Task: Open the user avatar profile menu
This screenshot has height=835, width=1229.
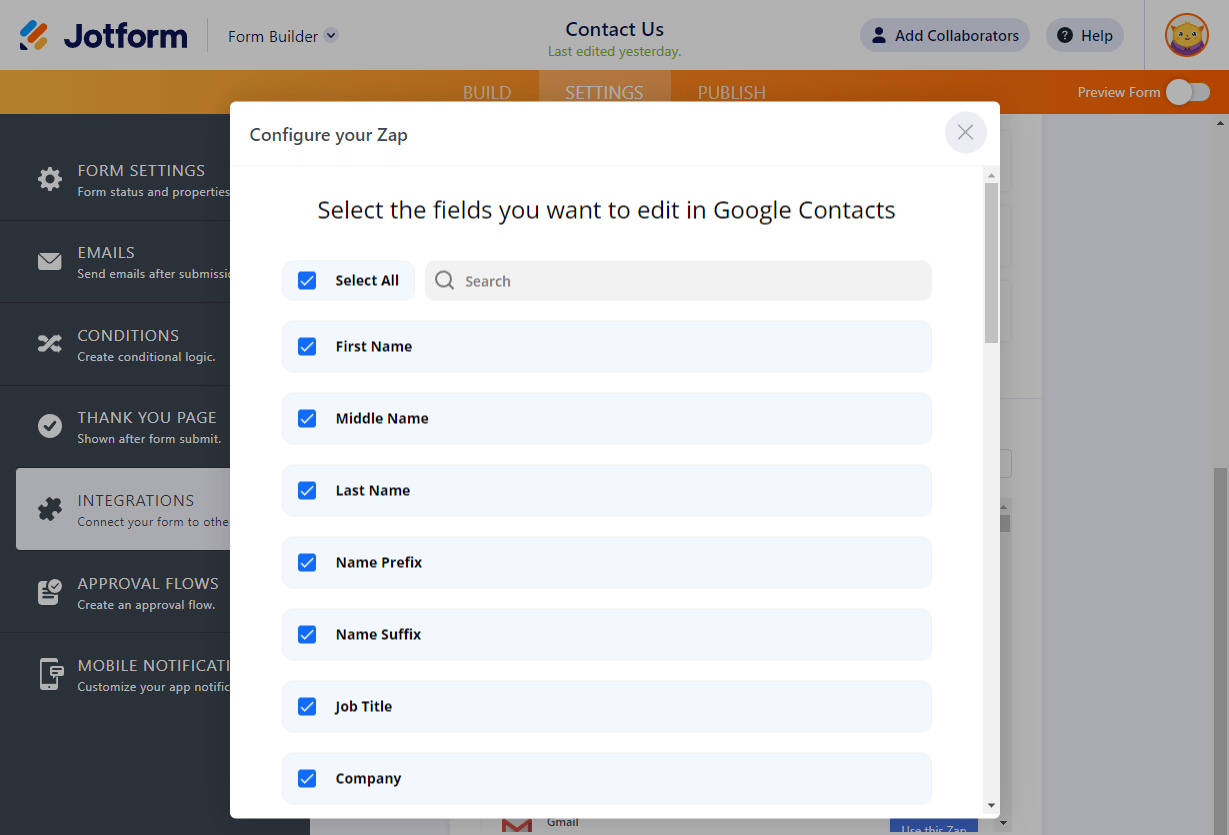Action: [1187, 35]
